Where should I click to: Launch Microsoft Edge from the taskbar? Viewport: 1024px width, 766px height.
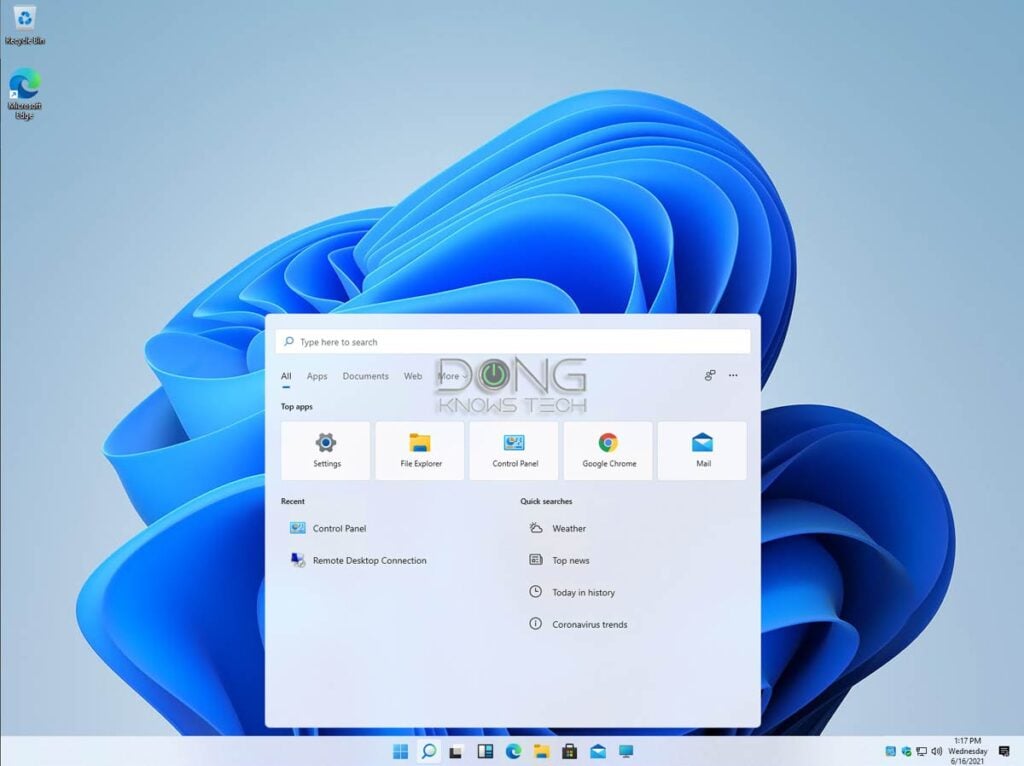tap(513, 752)
